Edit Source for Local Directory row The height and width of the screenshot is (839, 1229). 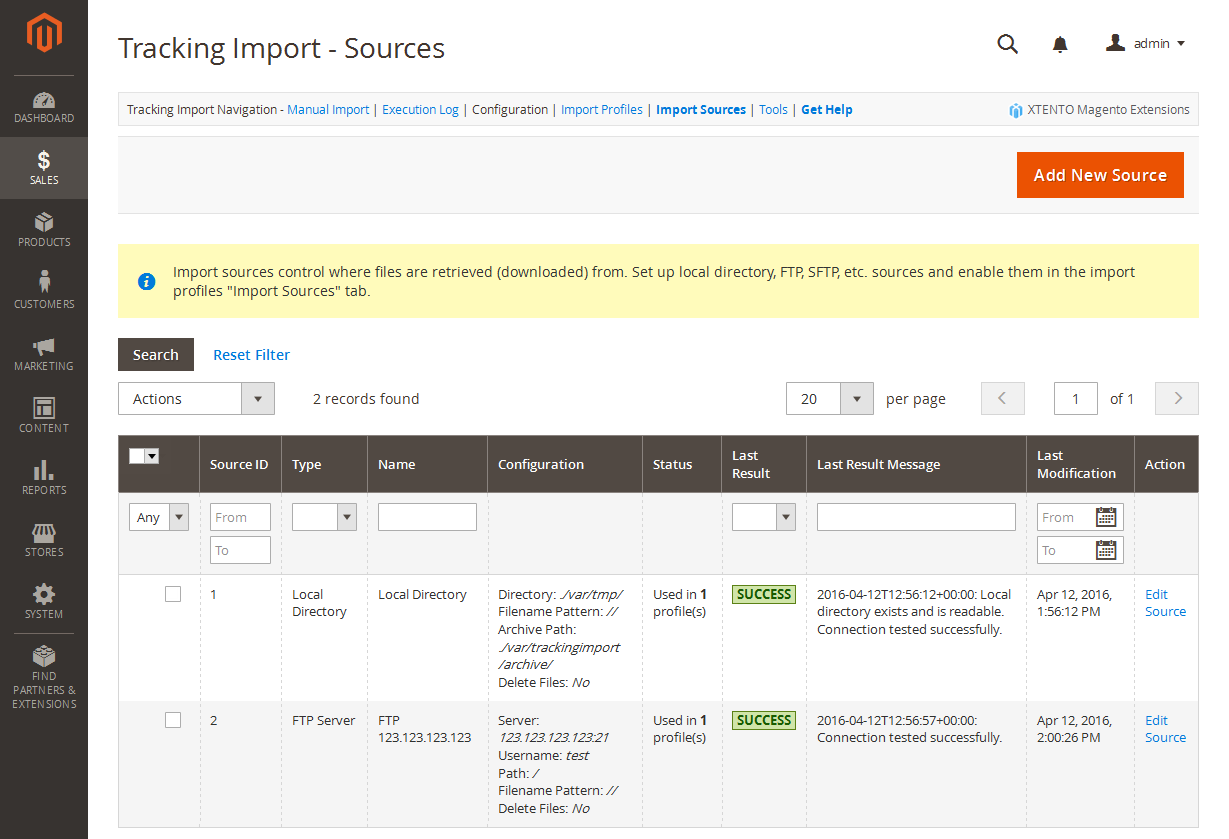[1165, 603]
